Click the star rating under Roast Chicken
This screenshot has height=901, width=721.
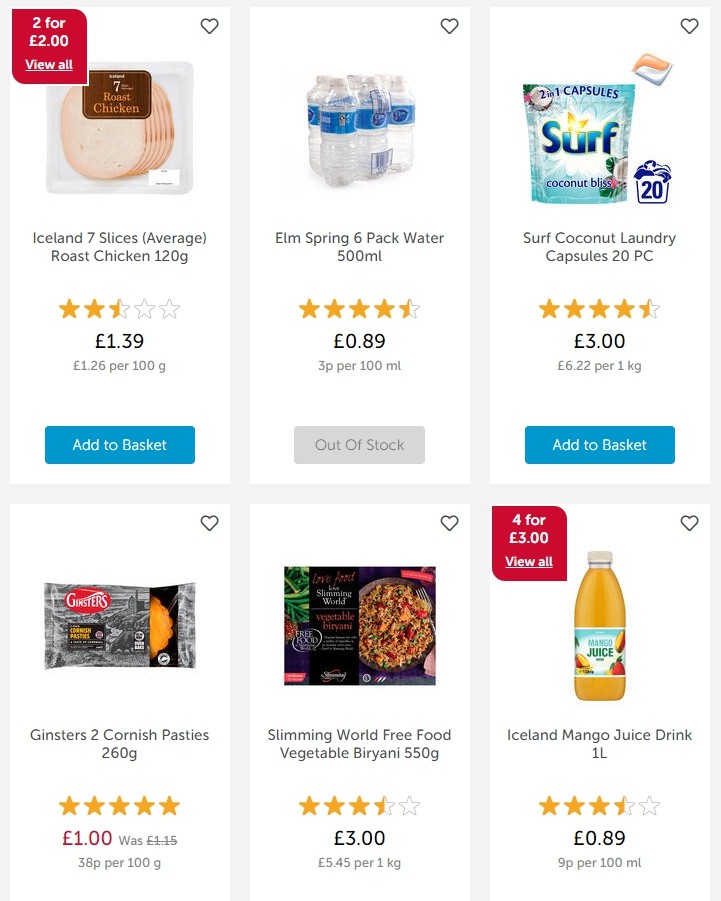click(119, 308)
